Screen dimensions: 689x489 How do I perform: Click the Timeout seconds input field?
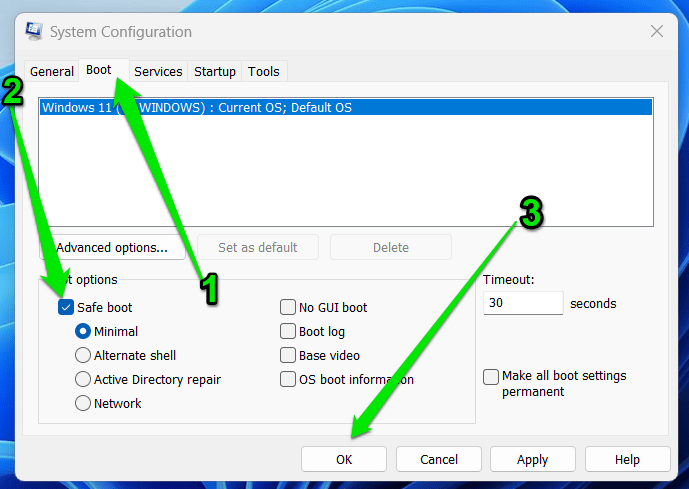click(x=523, y=303)
